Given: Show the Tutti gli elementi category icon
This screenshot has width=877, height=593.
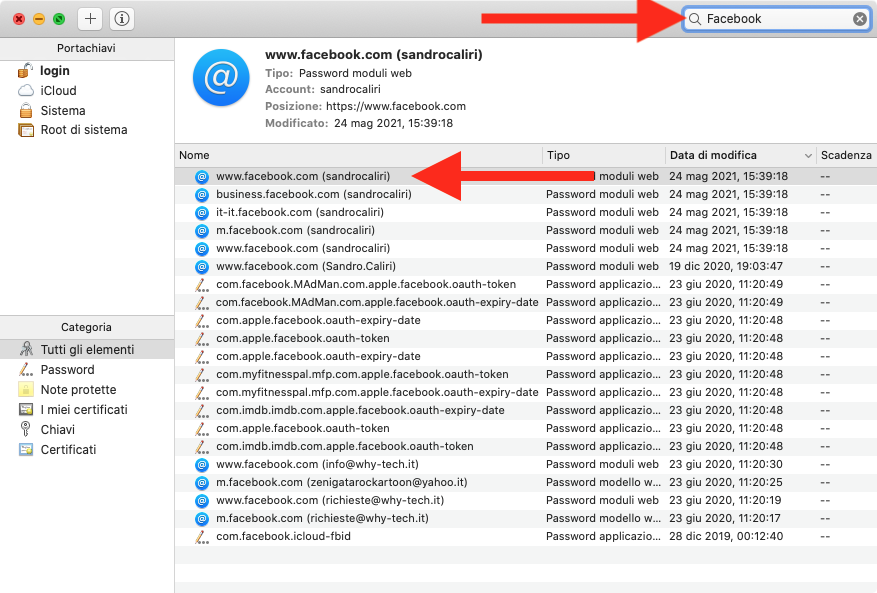Looking at the screenshot, I should click(26, 349).
